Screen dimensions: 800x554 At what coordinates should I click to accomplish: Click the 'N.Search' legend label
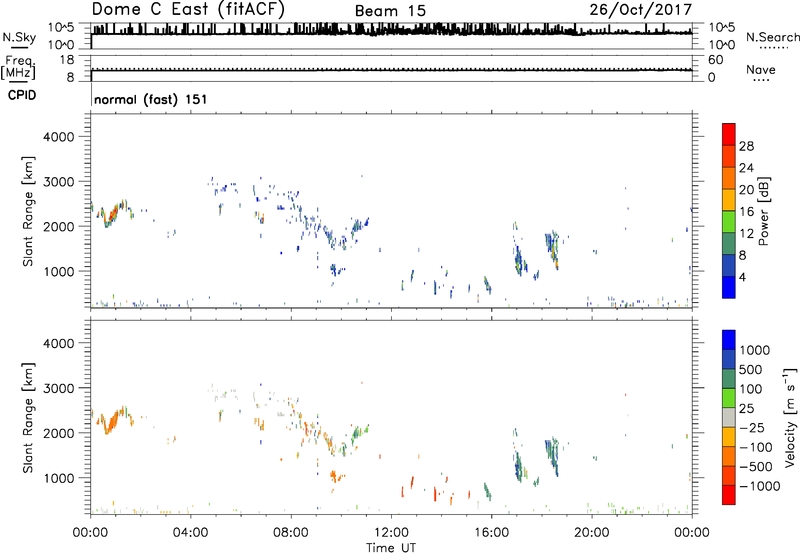point(772,37)
